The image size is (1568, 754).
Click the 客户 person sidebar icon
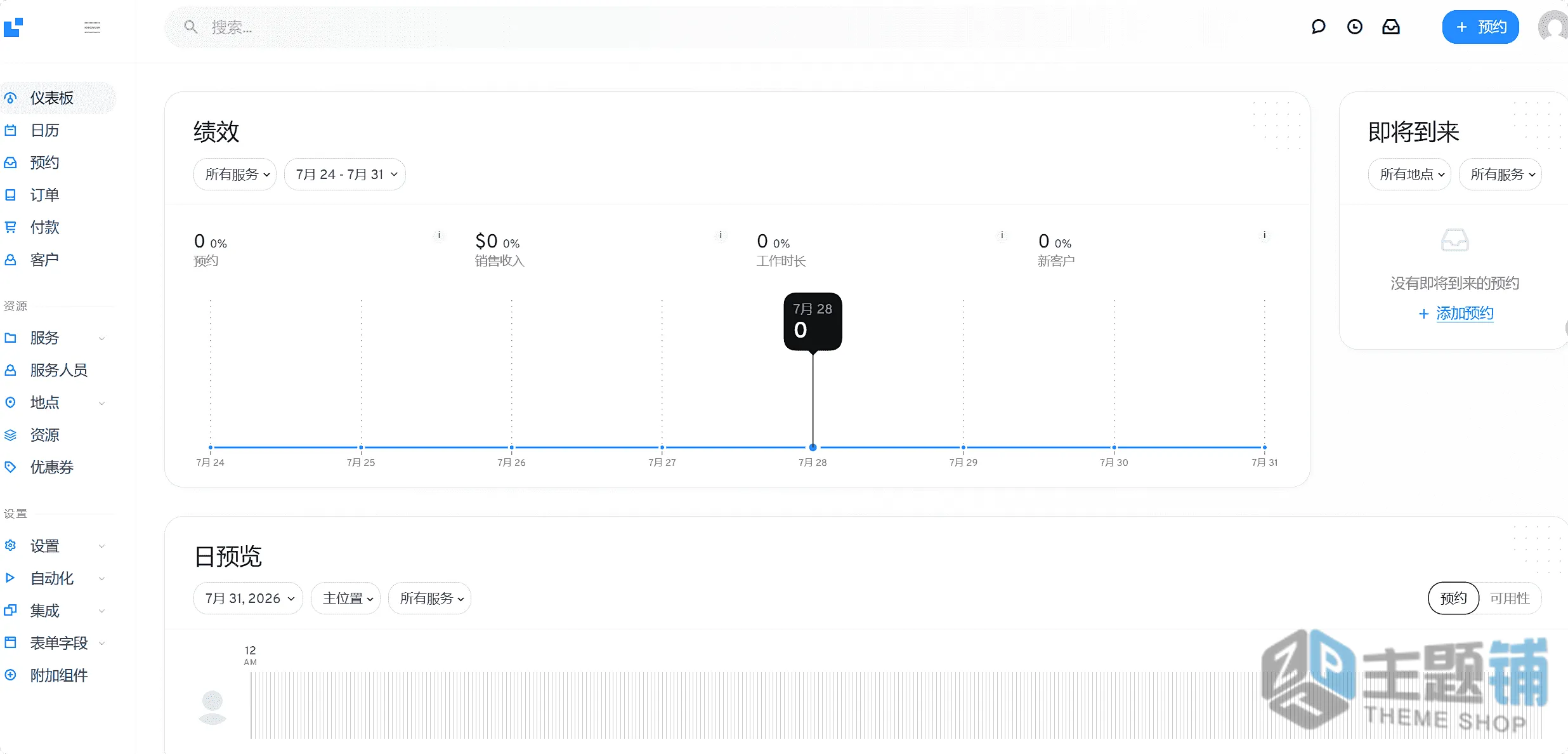point(10,260)
